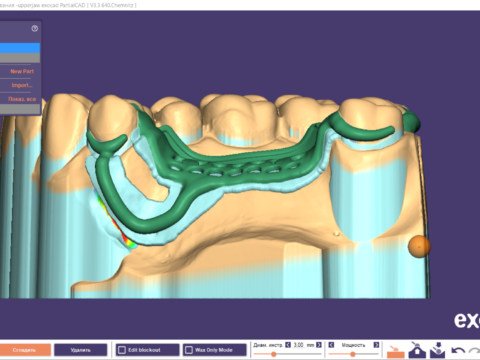The image size is (480, 360).
Task: Increase Мощность with right arrow
Action: [x=376, y=345]
